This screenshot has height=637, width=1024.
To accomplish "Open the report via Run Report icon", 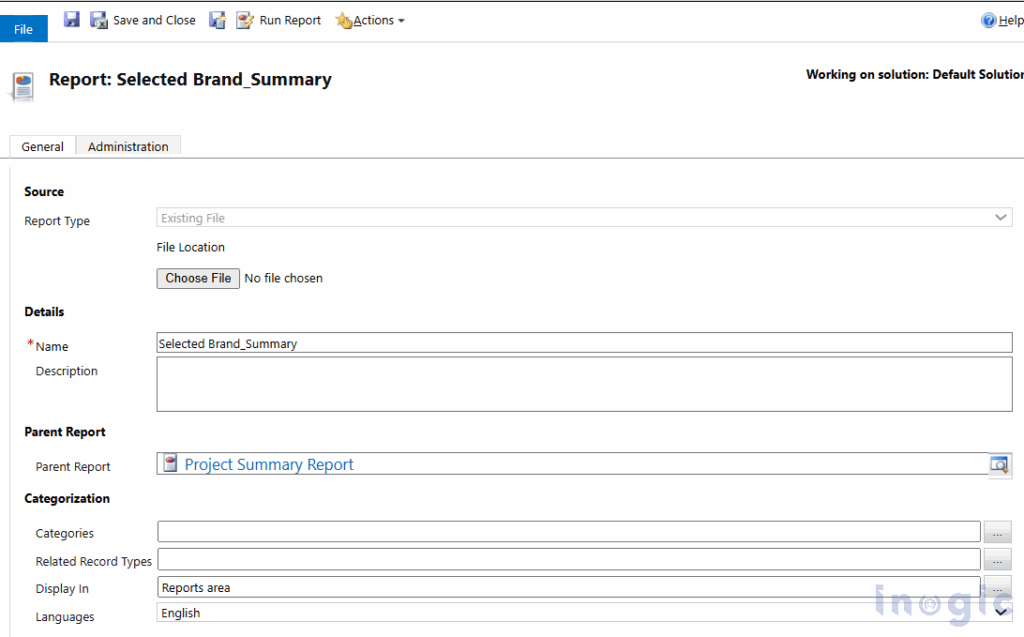I will 246,19.
